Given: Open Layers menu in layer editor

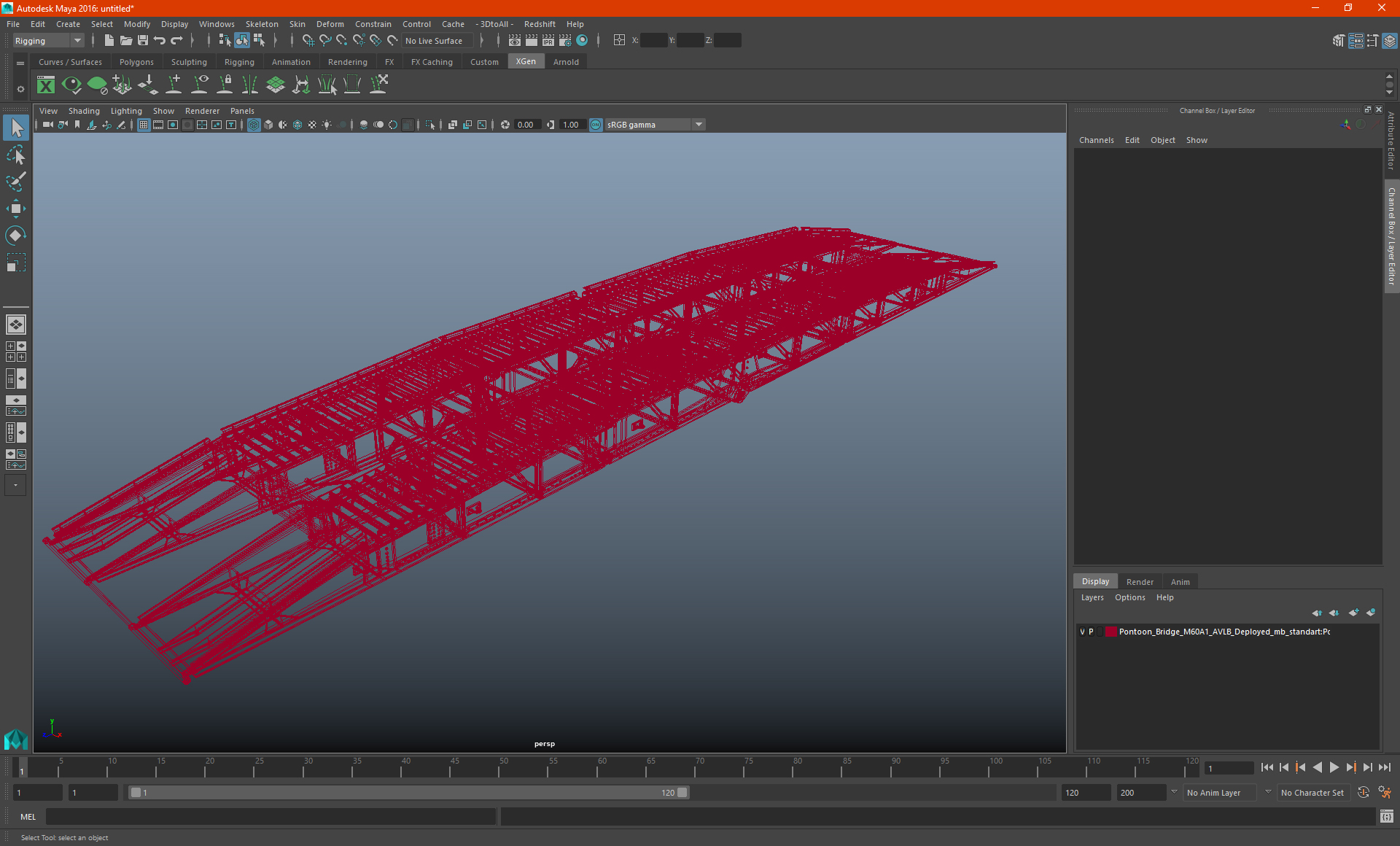Looking at the screenshot, I should pyautogui.click(x=1092, y=597).
